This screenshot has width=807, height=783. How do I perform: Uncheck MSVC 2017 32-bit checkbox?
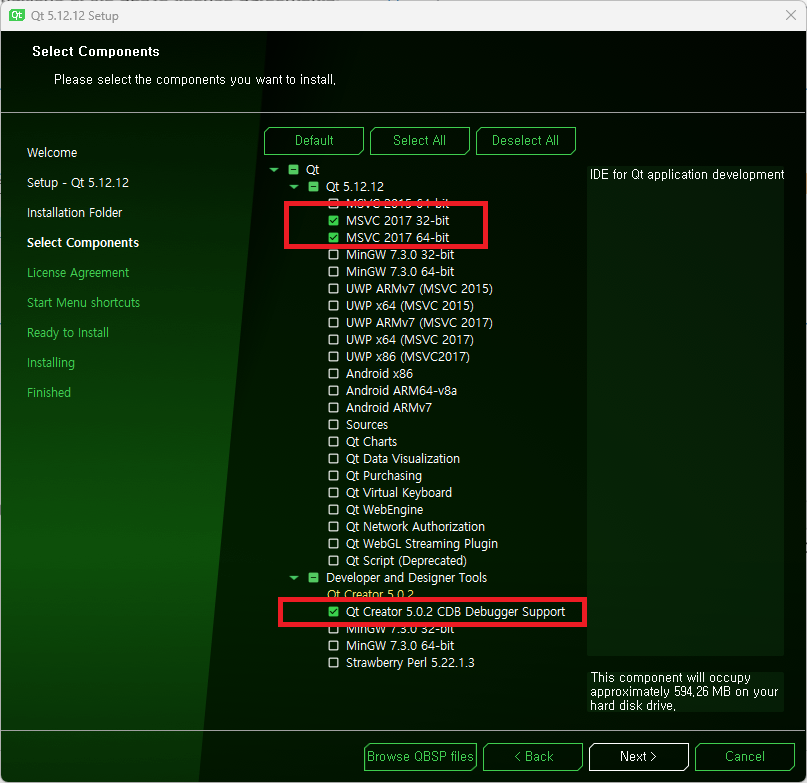point(334,220)
